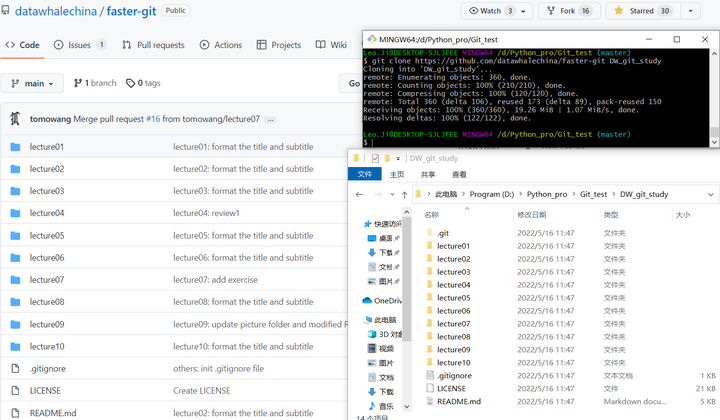
Task: Open the main branch dropdown
Action: (34, 83)
